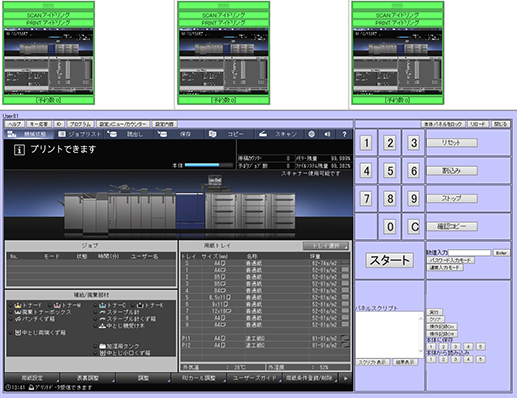Click the large スタート button
The image size is (517, 398).
(x=390, y=260)
